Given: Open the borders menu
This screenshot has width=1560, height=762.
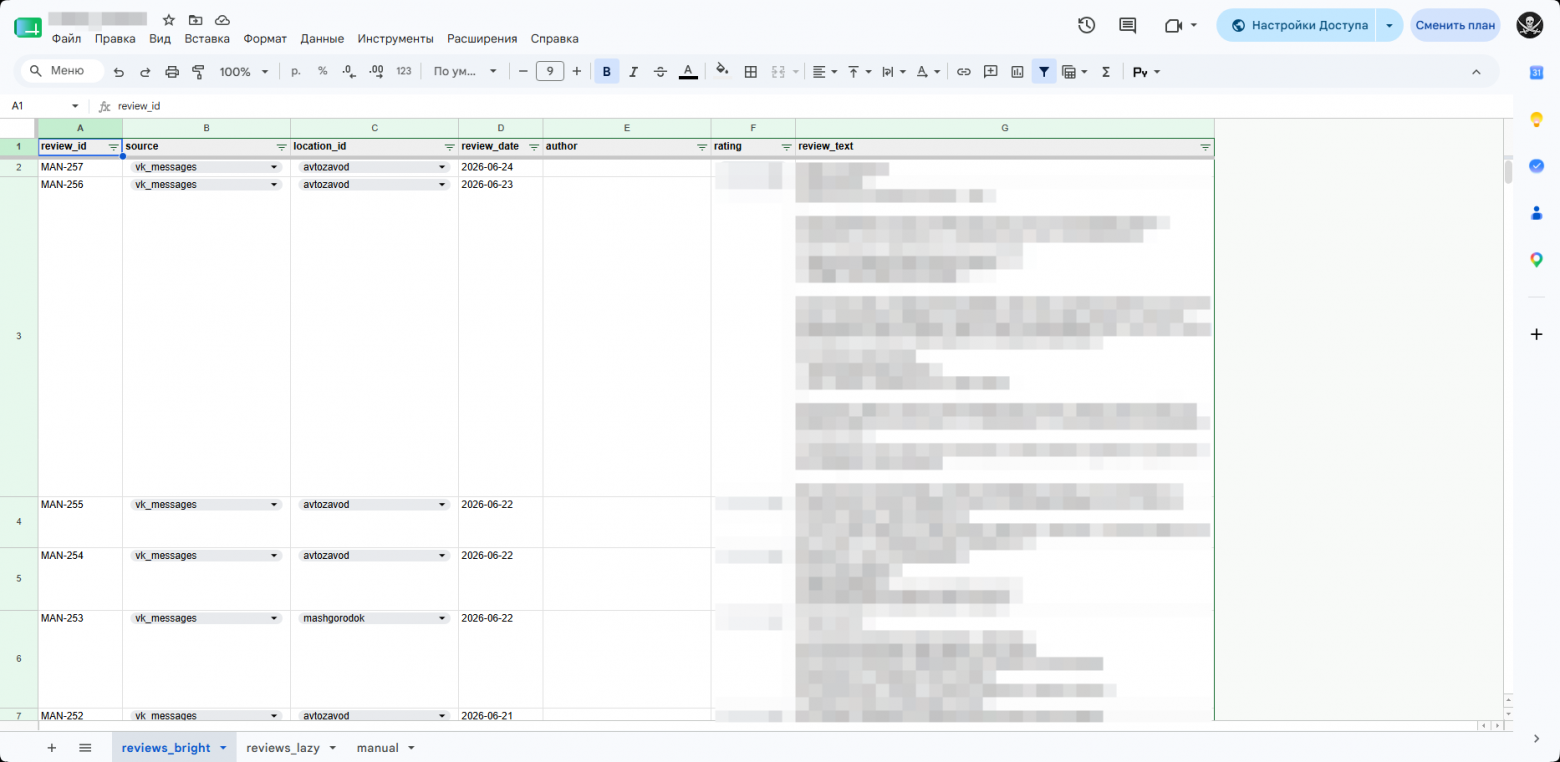Looking at the screenshot, I should [x=751, y=71].
